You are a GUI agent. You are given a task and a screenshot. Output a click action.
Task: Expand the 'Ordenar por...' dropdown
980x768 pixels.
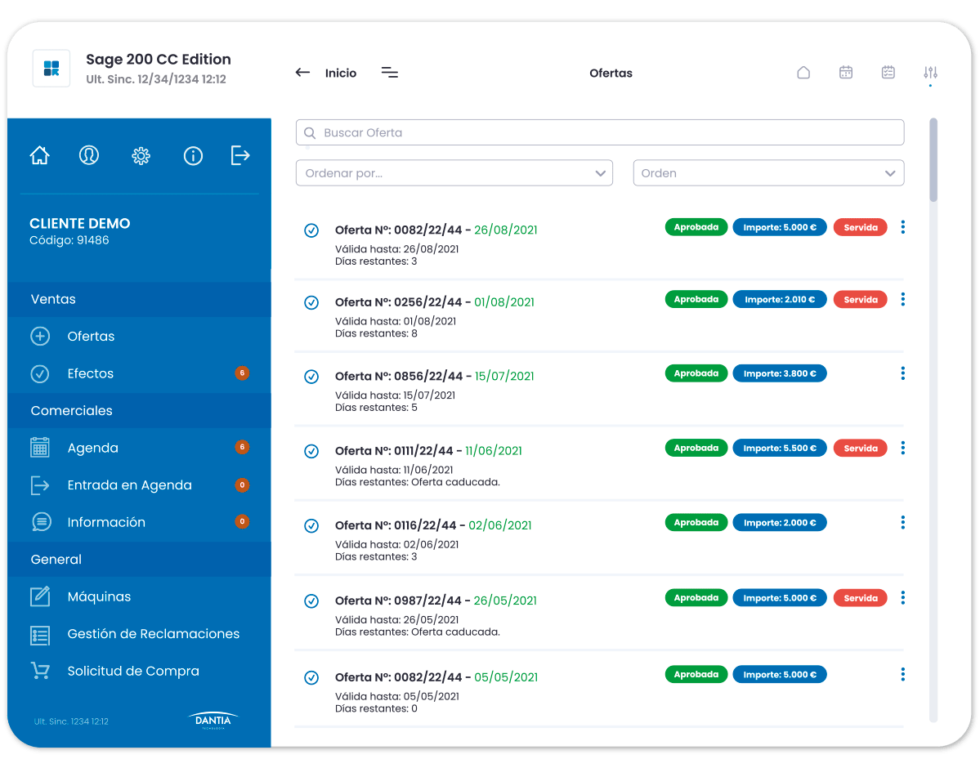[x=454, y=173]
